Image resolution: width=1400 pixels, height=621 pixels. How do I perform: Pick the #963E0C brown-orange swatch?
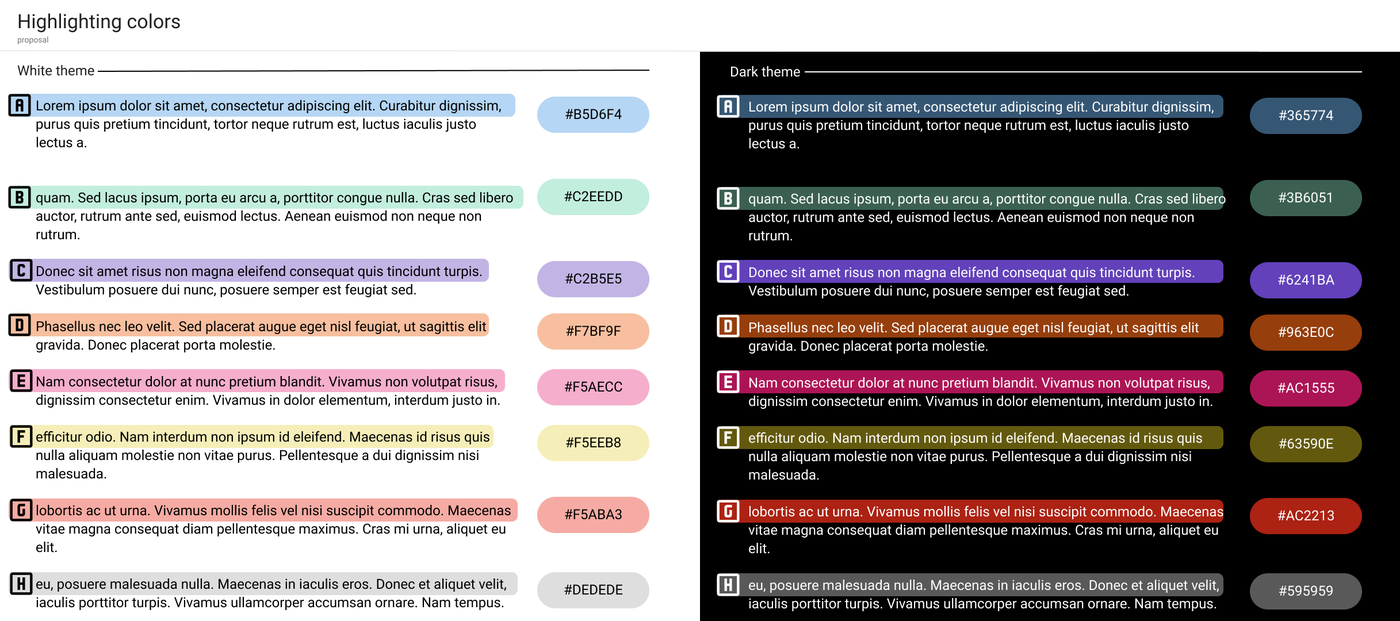point(1306,332)
